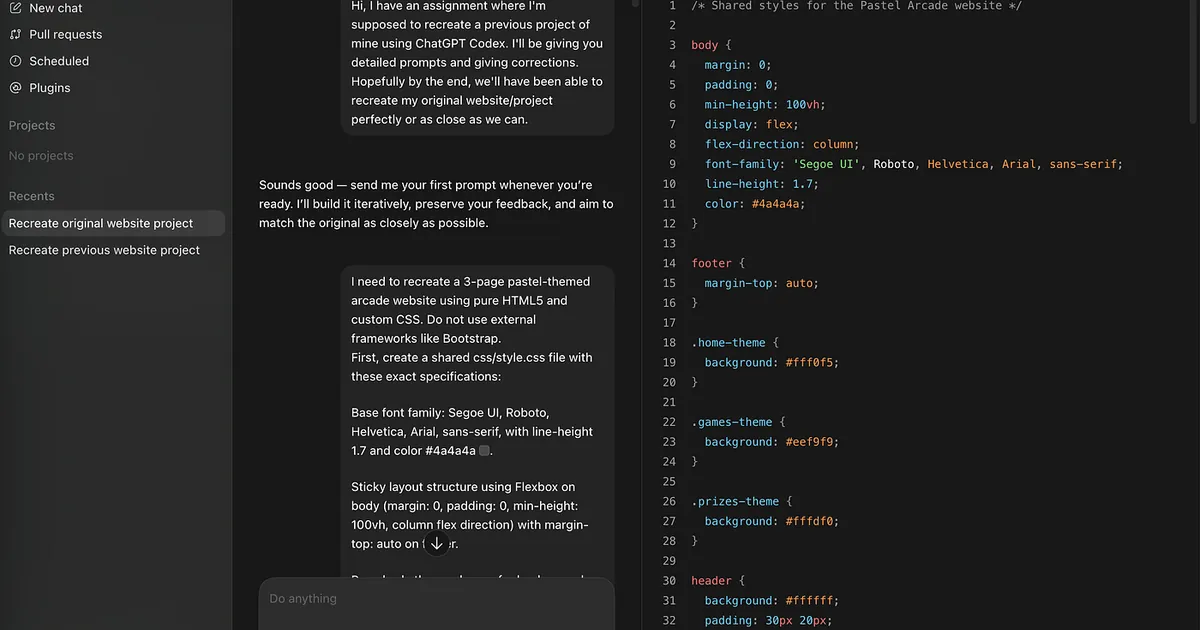The image size is (1200, 630).
Task: Click the 'margin: 0;' code line
Action: (738, 65)
